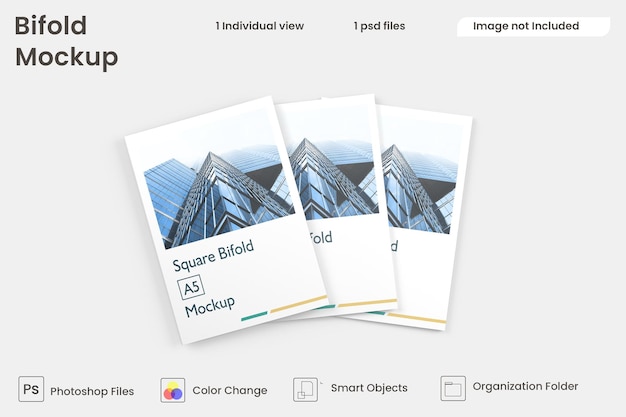Click the Ps Photoshop Files icon

click(31, 389)
